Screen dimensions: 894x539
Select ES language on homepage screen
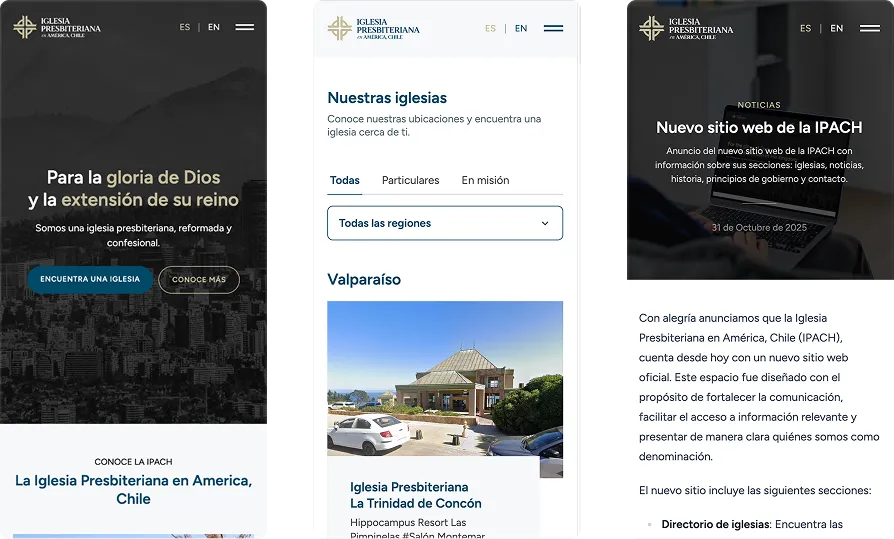[185, 28]
